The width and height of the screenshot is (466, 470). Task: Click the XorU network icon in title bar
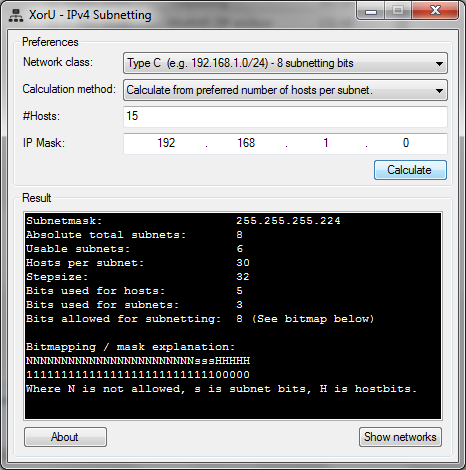click(x=16, y=15)
